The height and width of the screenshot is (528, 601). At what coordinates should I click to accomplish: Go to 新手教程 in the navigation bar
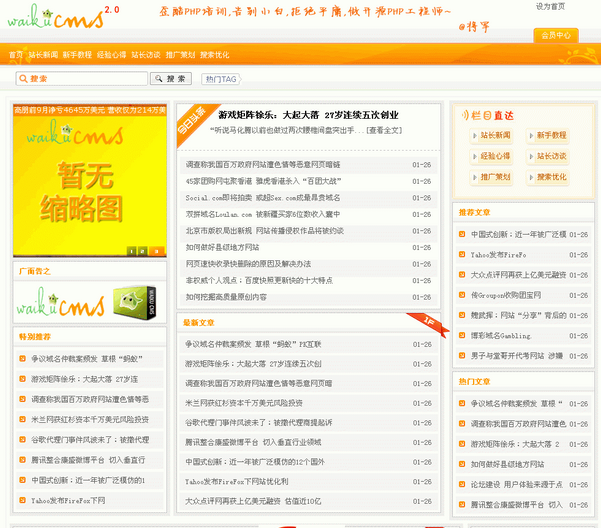[77, 55]
